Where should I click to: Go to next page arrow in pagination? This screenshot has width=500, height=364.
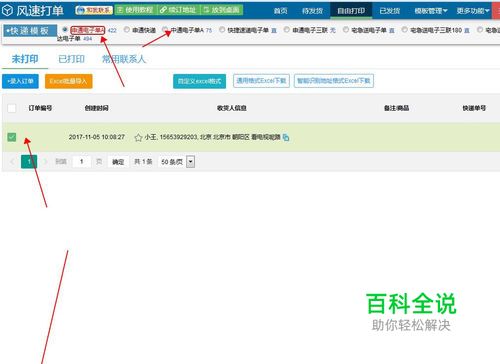click(x=45, y=162)
